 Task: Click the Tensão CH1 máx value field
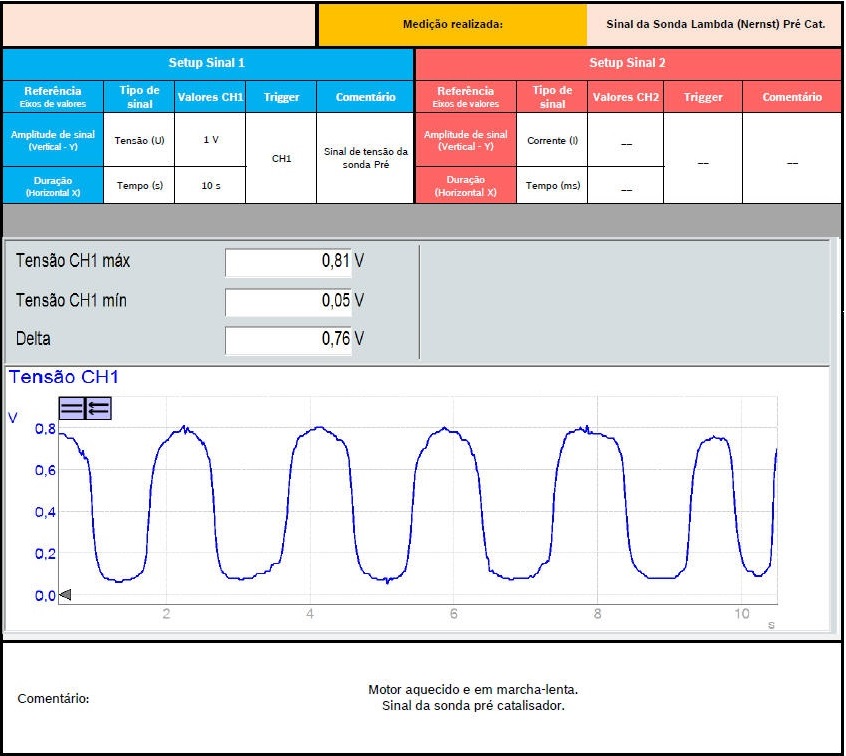[295, 262]
